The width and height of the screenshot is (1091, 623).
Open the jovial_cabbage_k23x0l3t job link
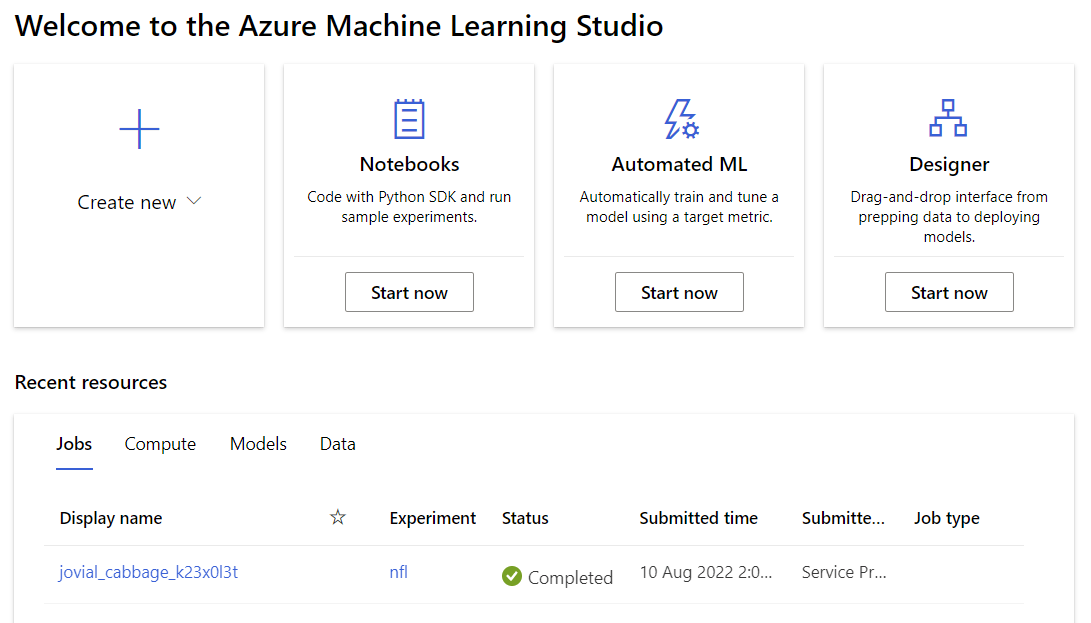[148, 572]
